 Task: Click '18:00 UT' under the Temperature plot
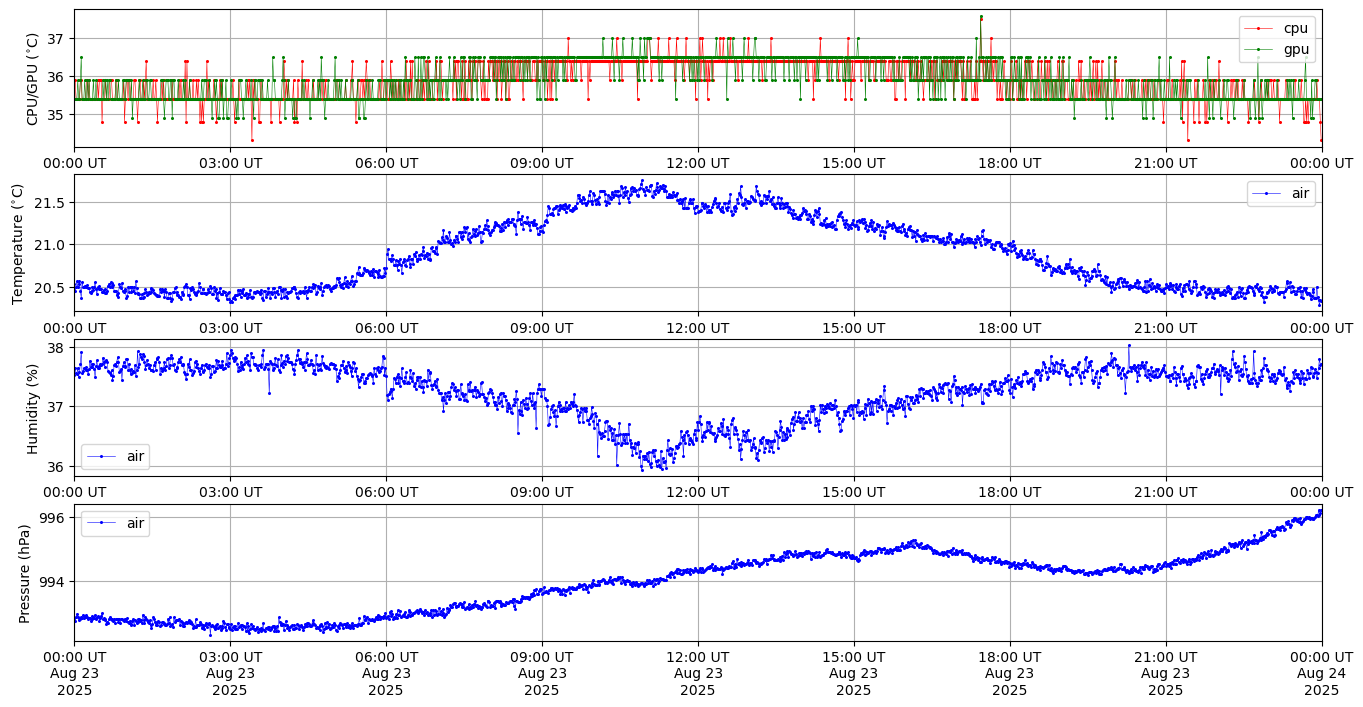[1010, 327]
